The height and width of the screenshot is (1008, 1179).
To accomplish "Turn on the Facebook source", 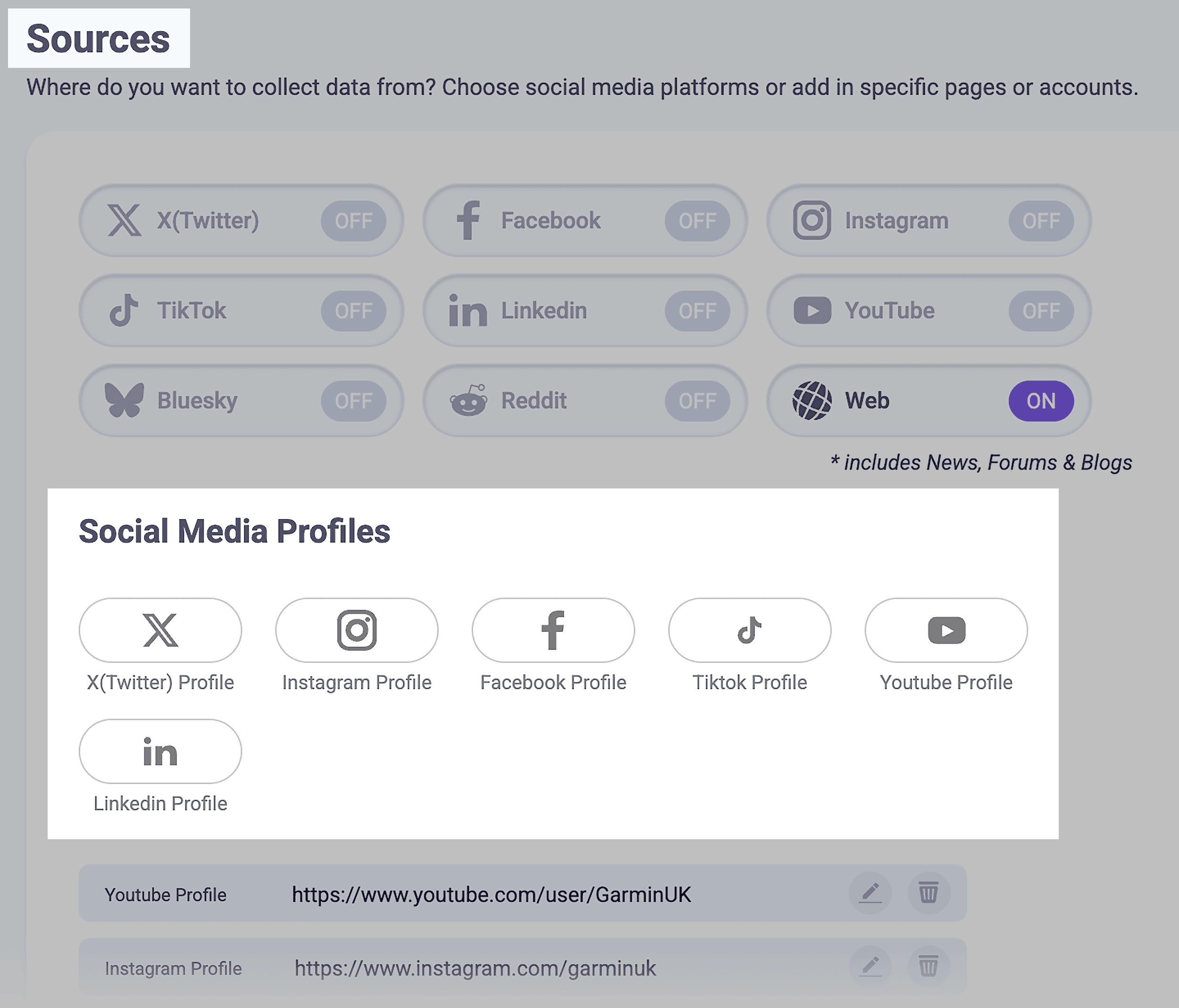I will (x=697, y=221).
